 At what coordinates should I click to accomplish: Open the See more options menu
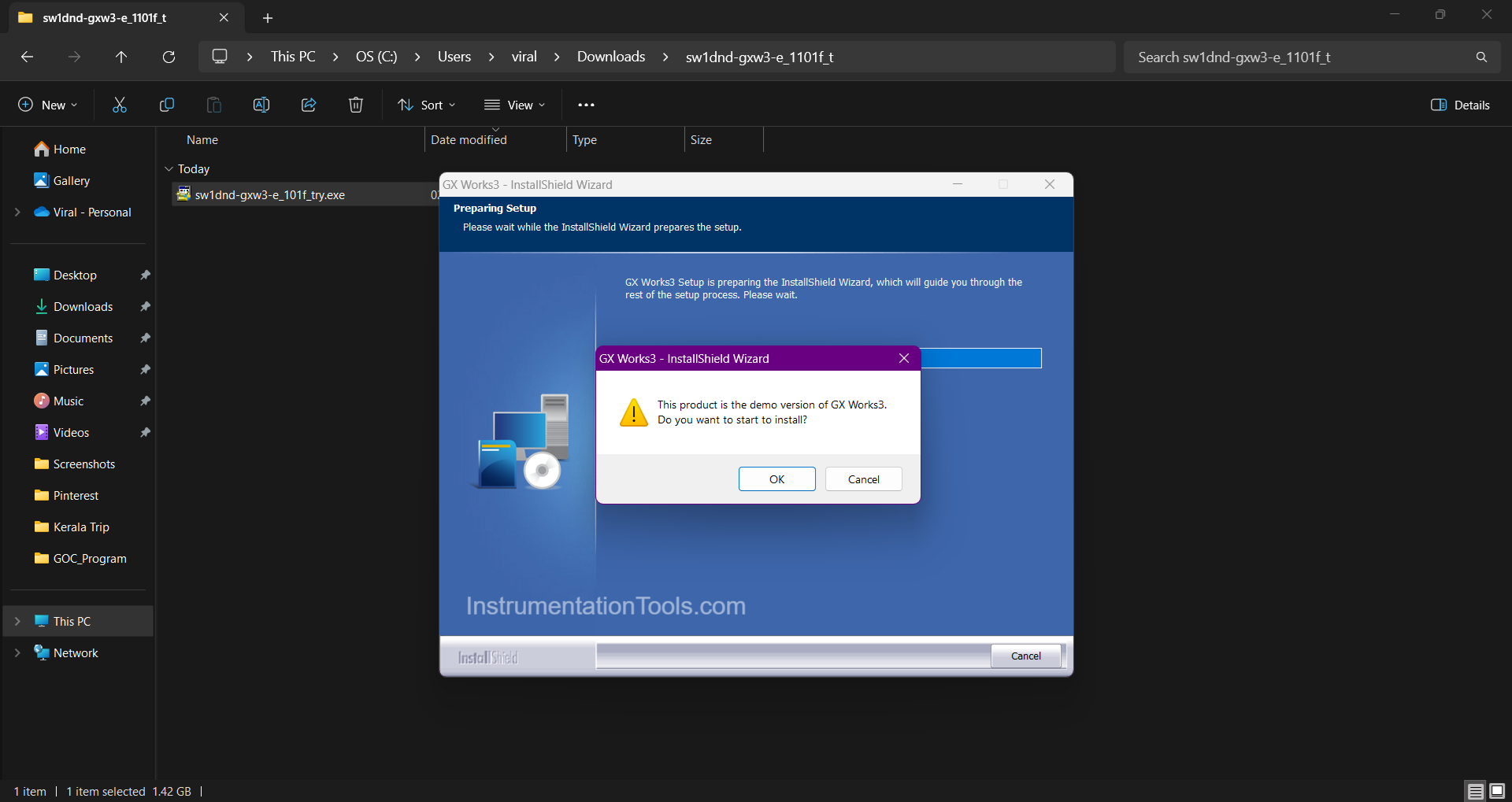[x=586, y=105]
